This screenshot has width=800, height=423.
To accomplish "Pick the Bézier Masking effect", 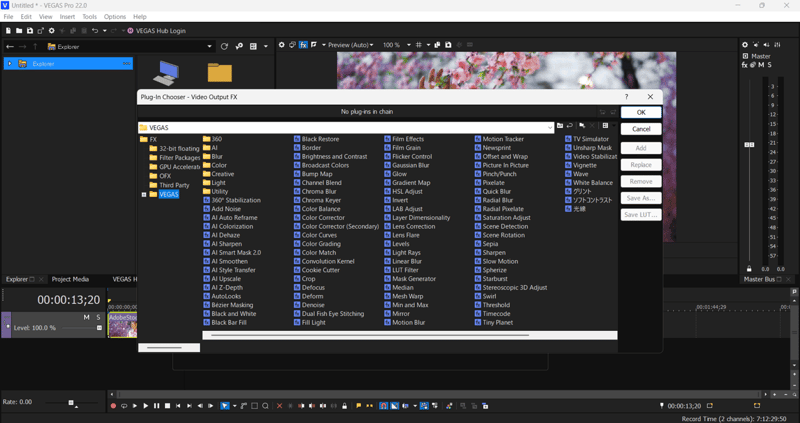I will coord(232,305).
